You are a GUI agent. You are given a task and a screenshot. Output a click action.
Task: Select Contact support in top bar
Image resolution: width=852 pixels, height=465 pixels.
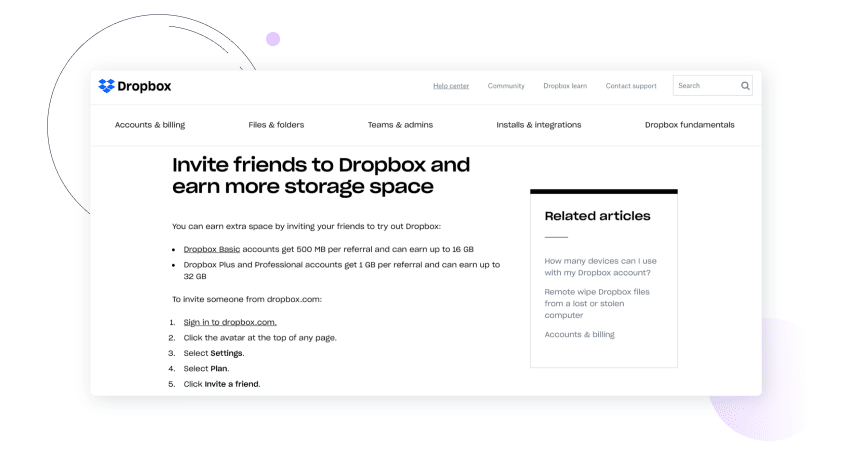tap(631, 86)
